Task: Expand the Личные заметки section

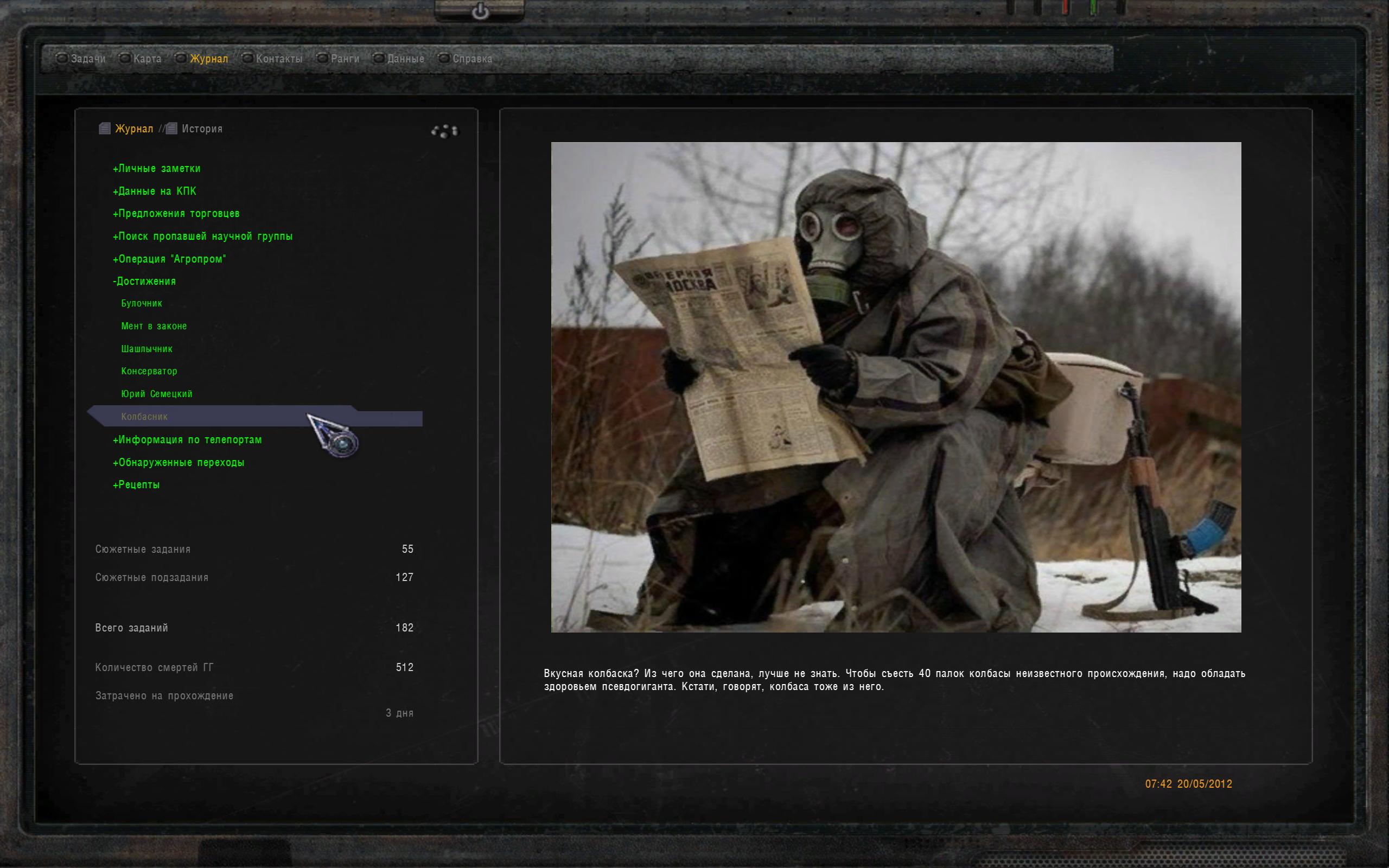Action: [x=157, y=168]
